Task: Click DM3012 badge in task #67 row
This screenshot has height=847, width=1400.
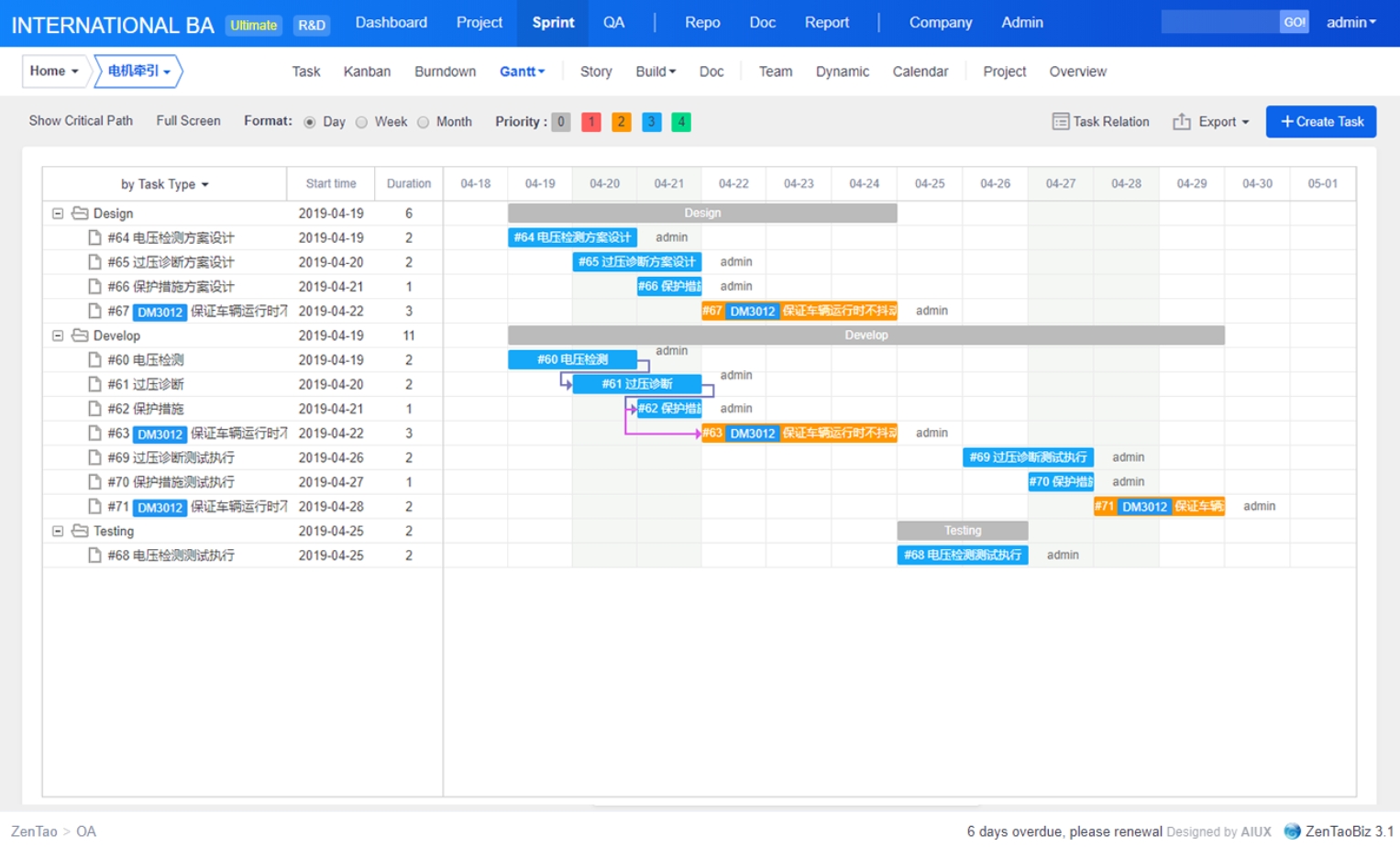Action: 160,312
